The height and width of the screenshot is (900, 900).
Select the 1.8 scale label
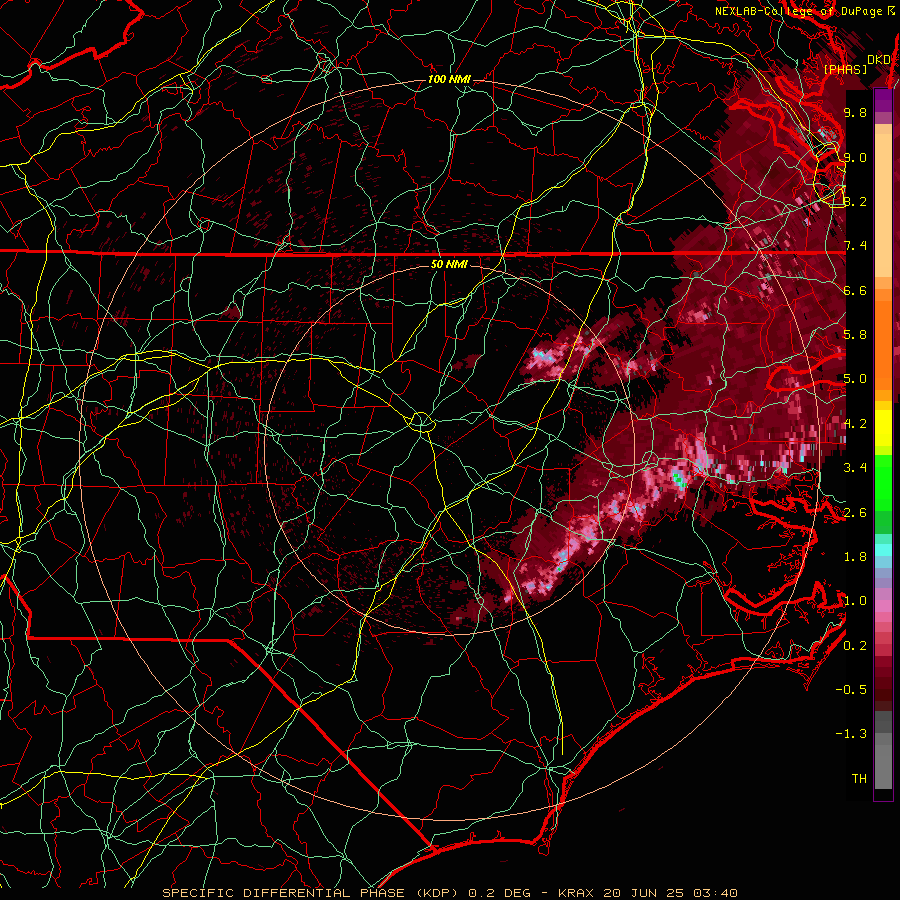[x=855, y=557]
